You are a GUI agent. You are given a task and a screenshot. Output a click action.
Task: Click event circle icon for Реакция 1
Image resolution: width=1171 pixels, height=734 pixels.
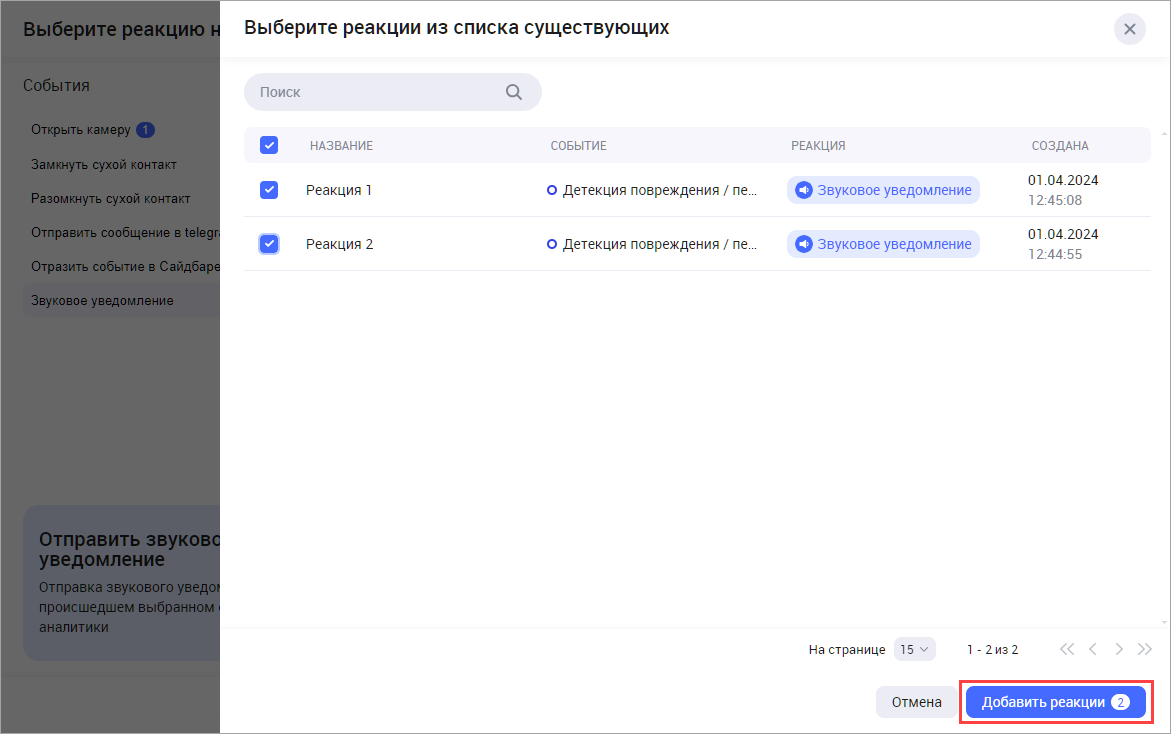(x=552, y=190)
